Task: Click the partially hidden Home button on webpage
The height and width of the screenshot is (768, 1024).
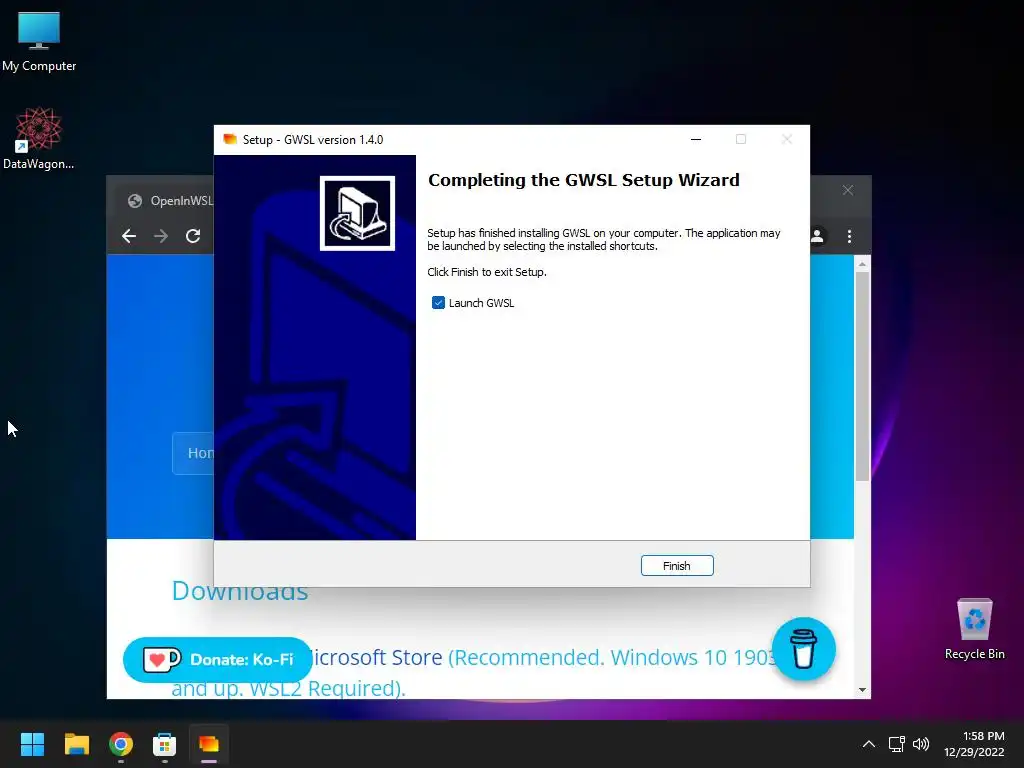Action: click(193, 453)
